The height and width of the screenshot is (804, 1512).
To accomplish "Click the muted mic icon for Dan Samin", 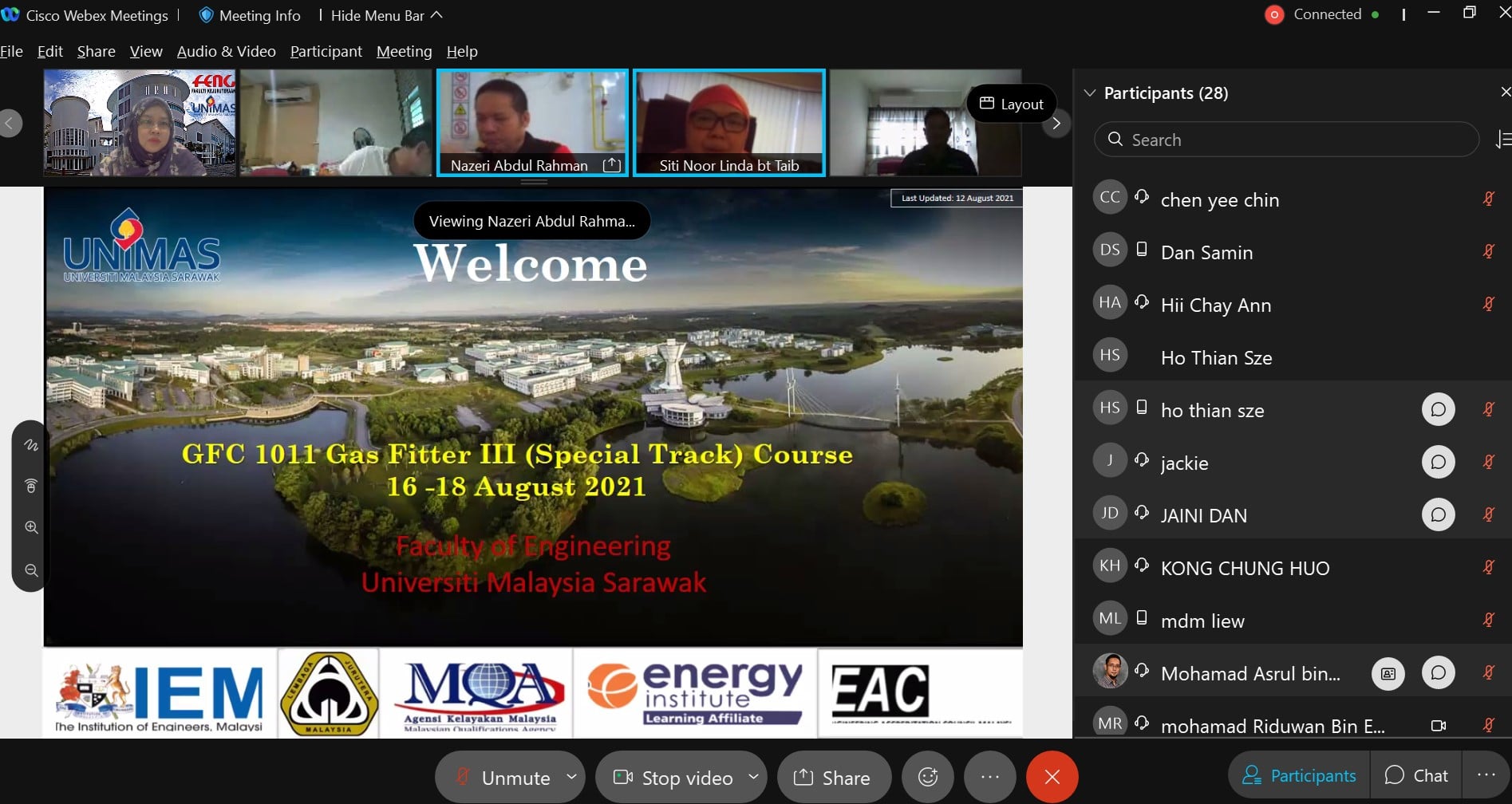I will [x=1489, y=251].
